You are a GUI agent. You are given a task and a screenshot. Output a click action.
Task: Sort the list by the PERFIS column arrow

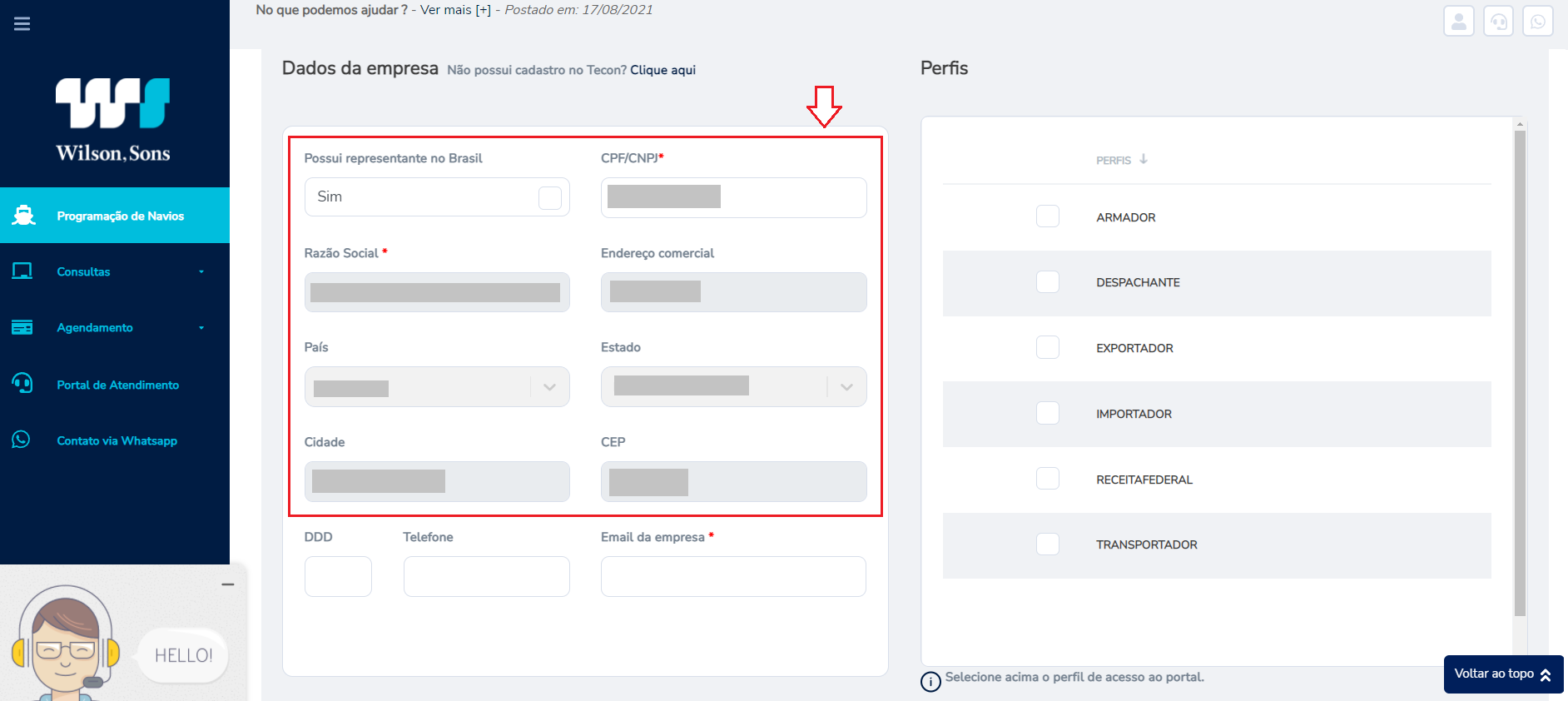pyautogui.click(x=1144, y=159)
